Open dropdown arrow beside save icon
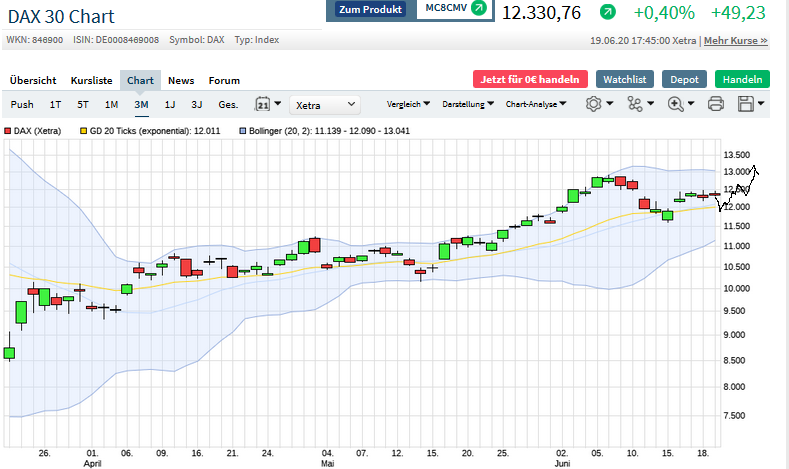This screenshot has width=789, height=469. click(x=761, y=103)
